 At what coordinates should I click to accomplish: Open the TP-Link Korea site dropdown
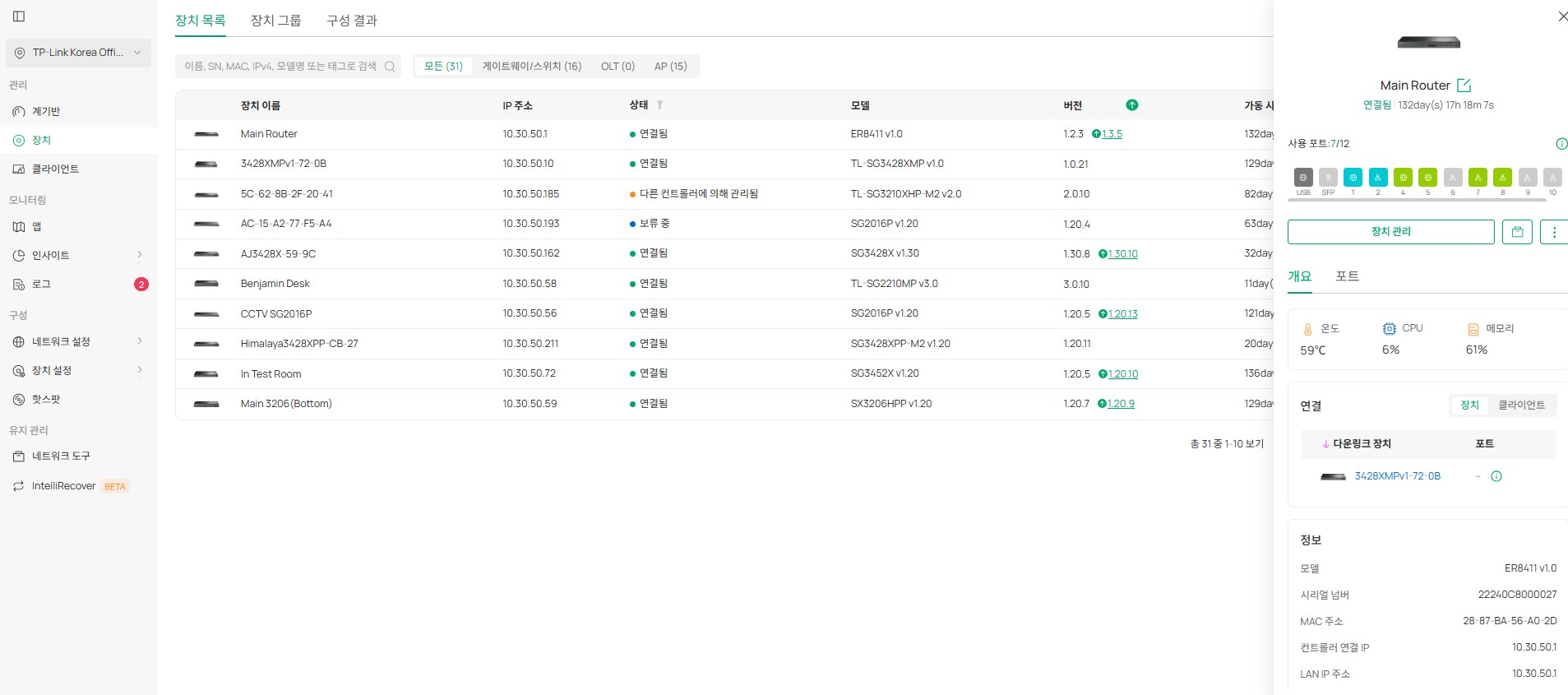[x=78, y=53]
